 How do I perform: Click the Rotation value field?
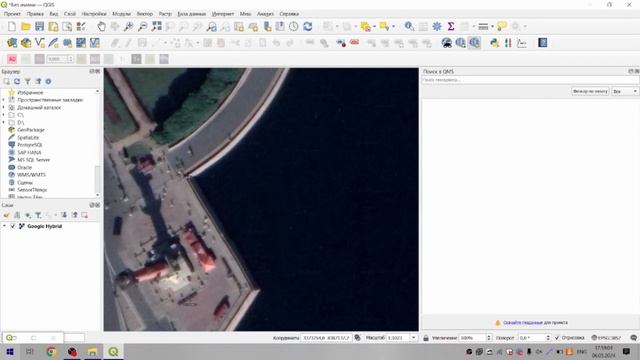click(x=532, y=338)
